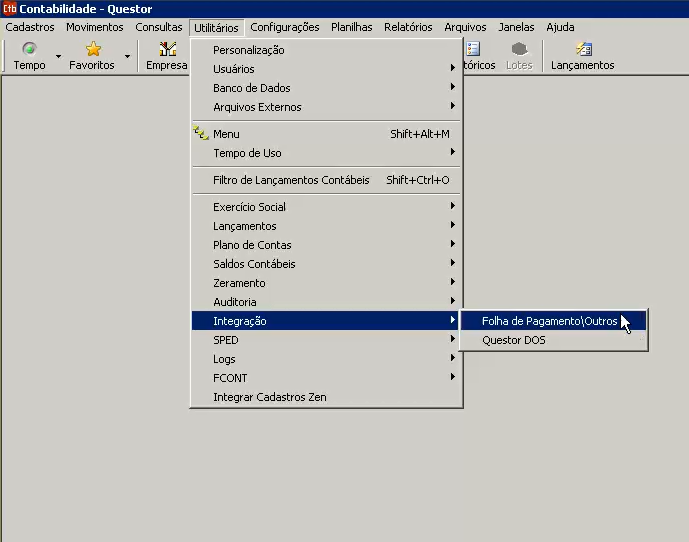Screen dimensions: 689x542
Task: Expand the Tempo dropdown arrow
Action: tap(58, 57)
